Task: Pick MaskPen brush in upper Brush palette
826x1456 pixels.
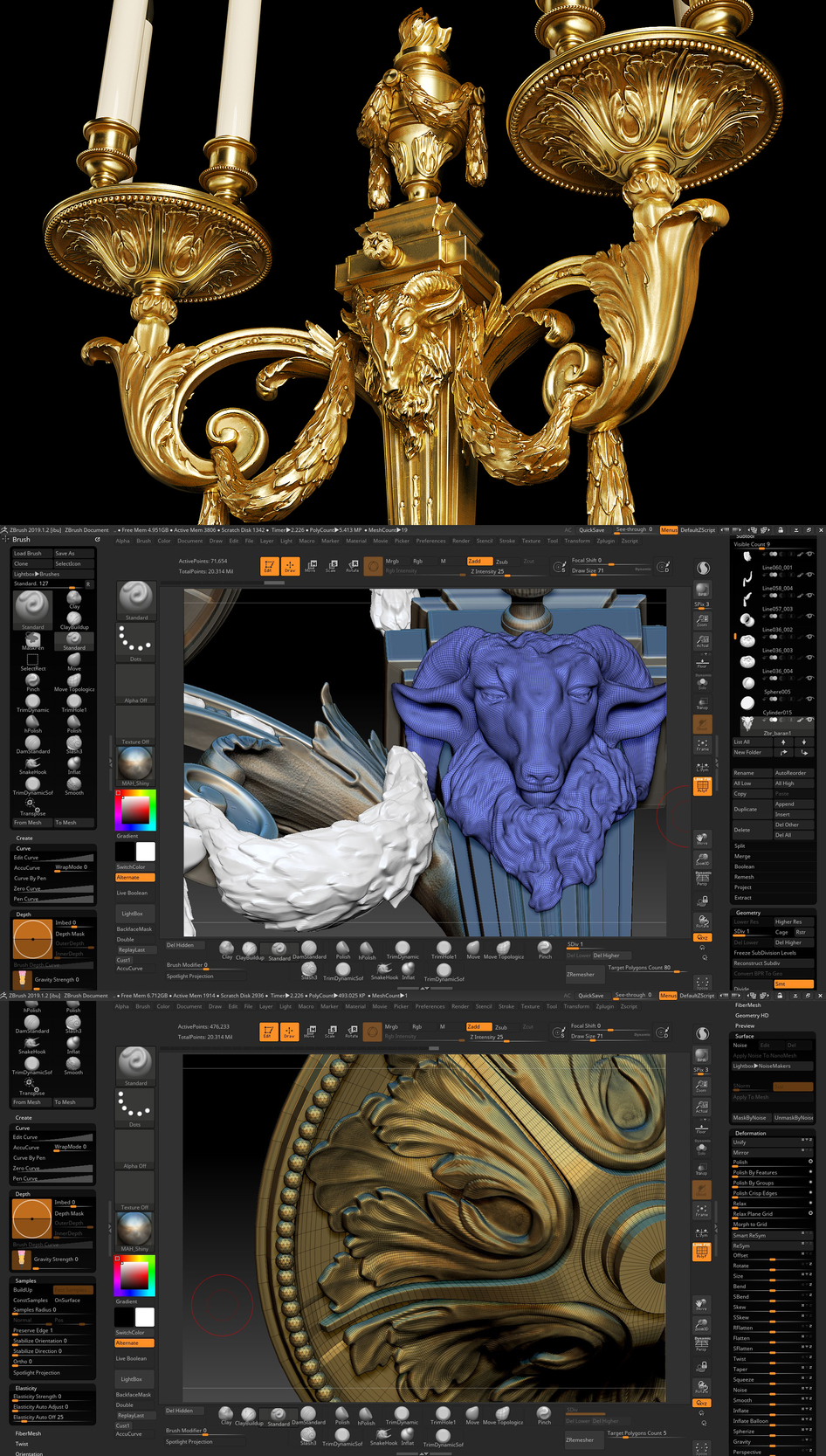Action: (32, 641)
